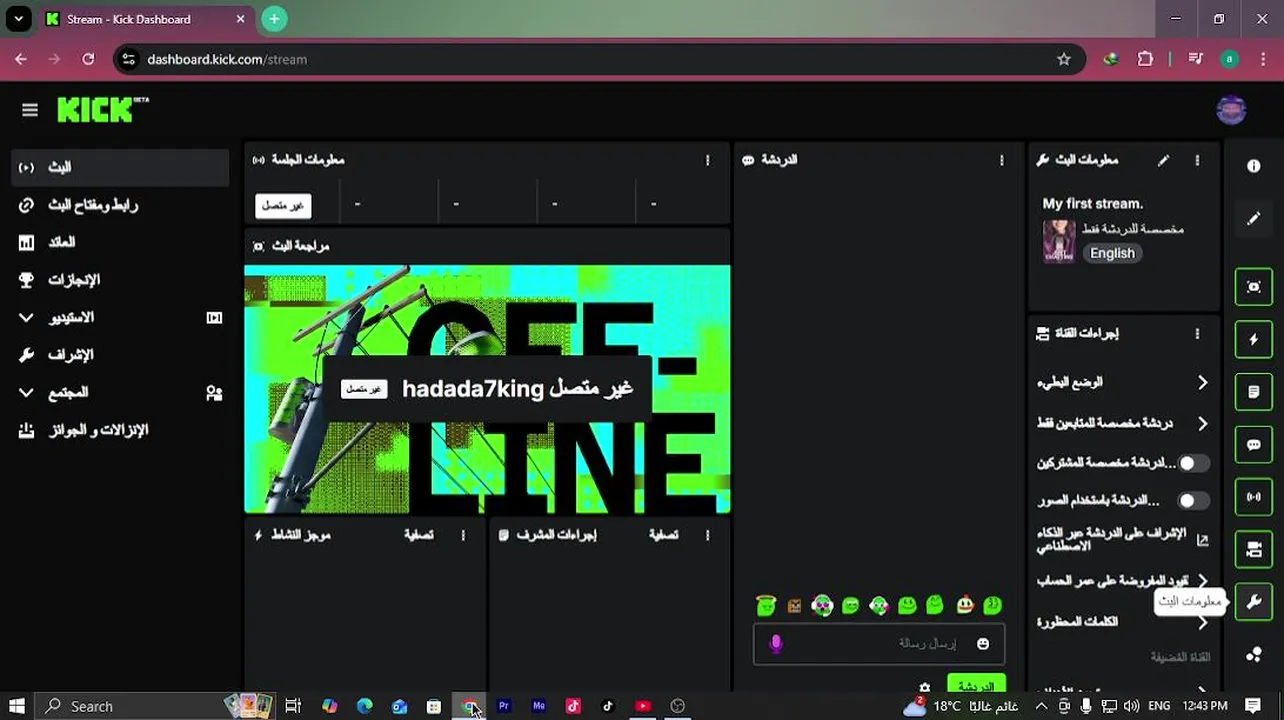Toggle the stream preview widget icon
This screenshot has height=720, width=1284.
pos(1253,287)
